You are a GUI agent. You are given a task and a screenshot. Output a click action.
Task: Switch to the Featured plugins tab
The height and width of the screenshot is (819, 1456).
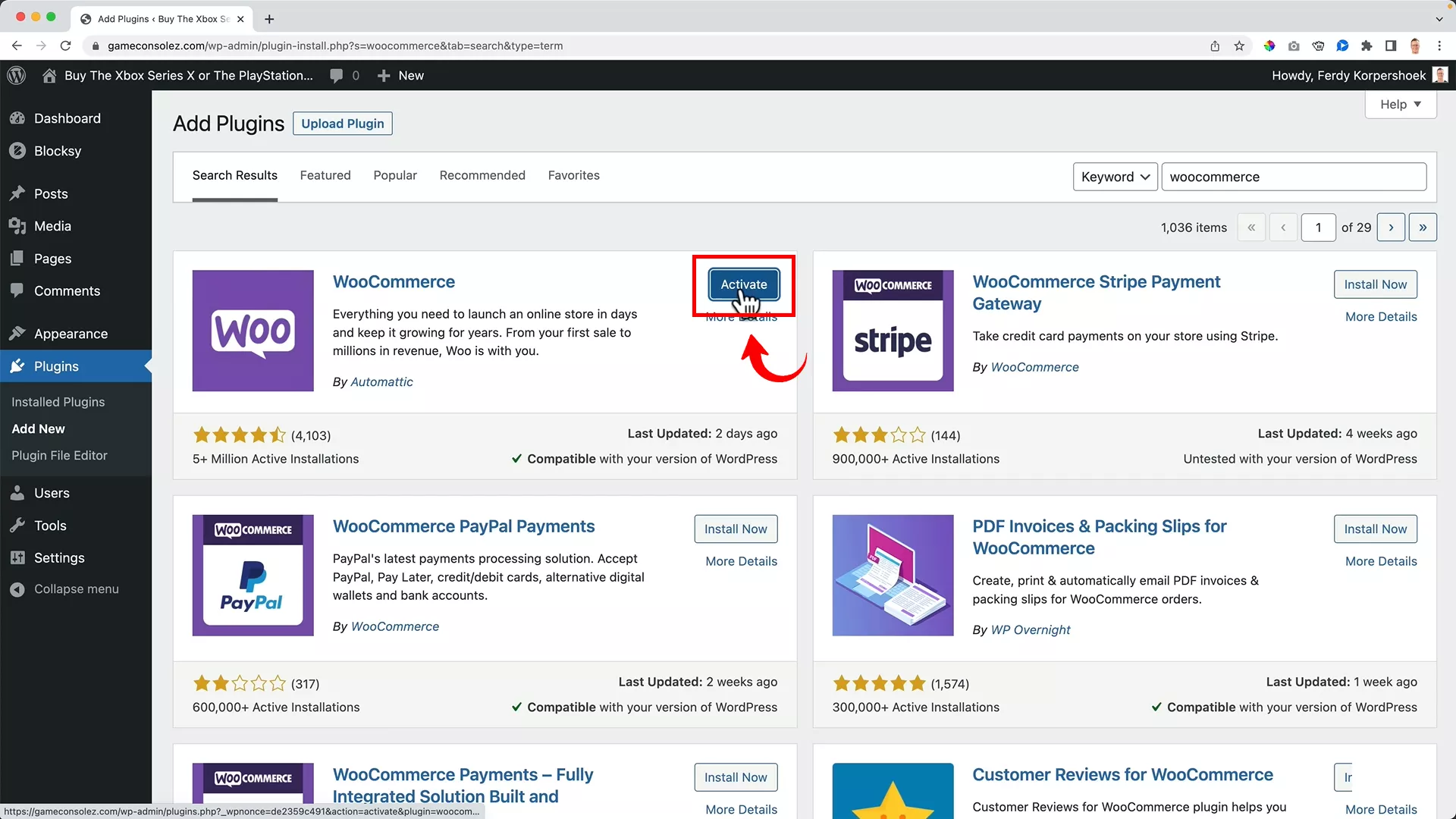click(325, 175)
